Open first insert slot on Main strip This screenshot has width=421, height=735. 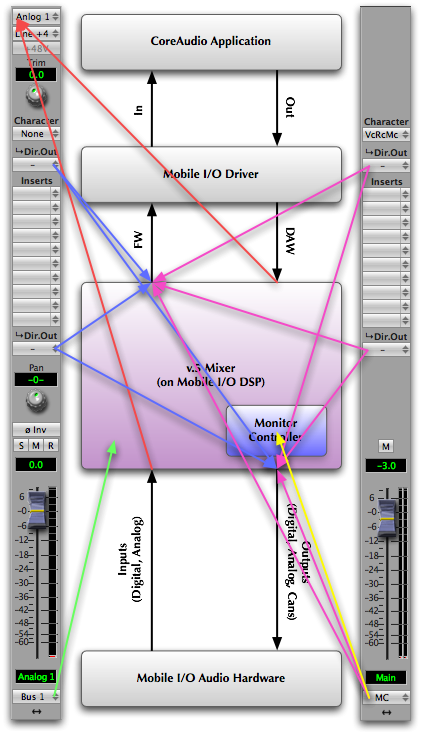click(x=386, y=194)
